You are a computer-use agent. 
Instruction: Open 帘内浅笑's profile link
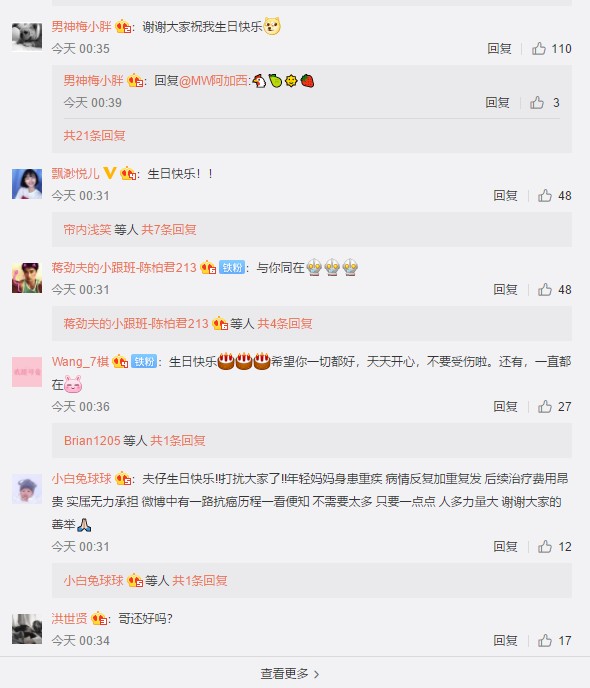click(87, 229)
